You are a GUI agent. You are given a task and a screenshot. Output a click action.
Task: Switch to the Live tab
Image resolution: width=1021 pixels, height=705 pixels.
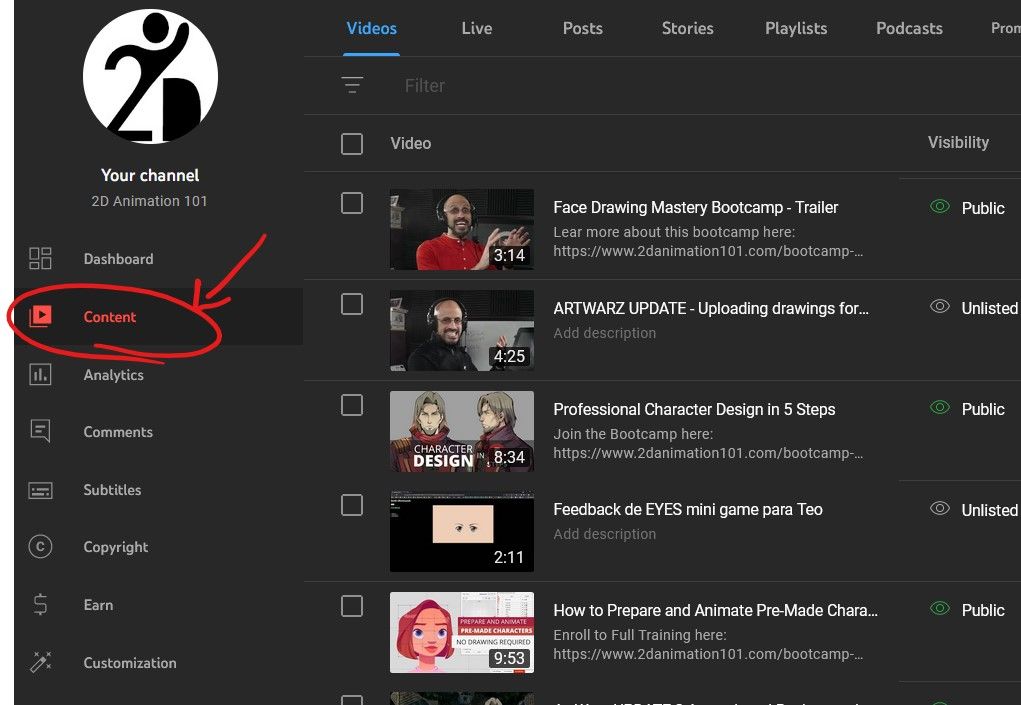click(476, 28)
